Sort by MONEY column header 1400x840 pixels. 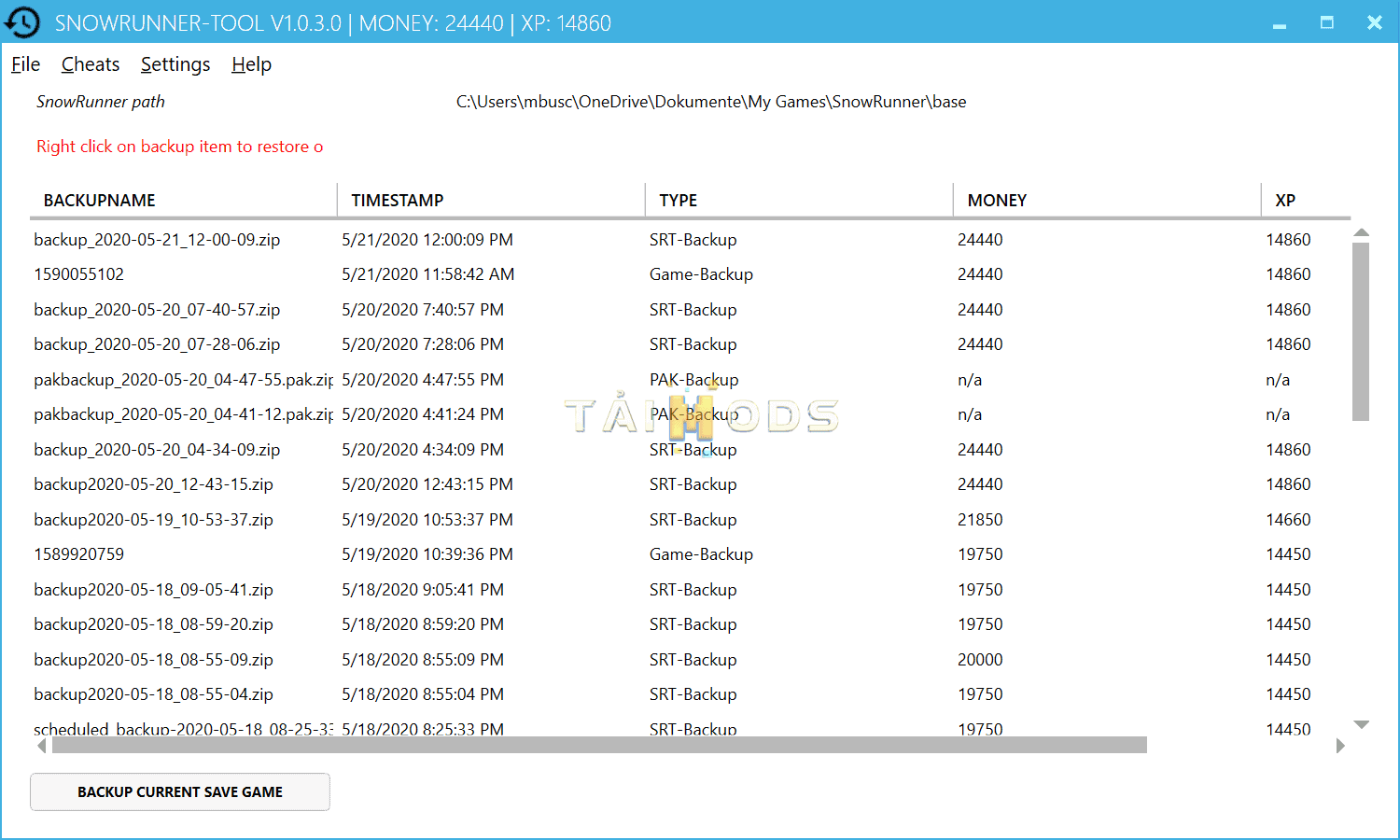[x=1107, y=201]
